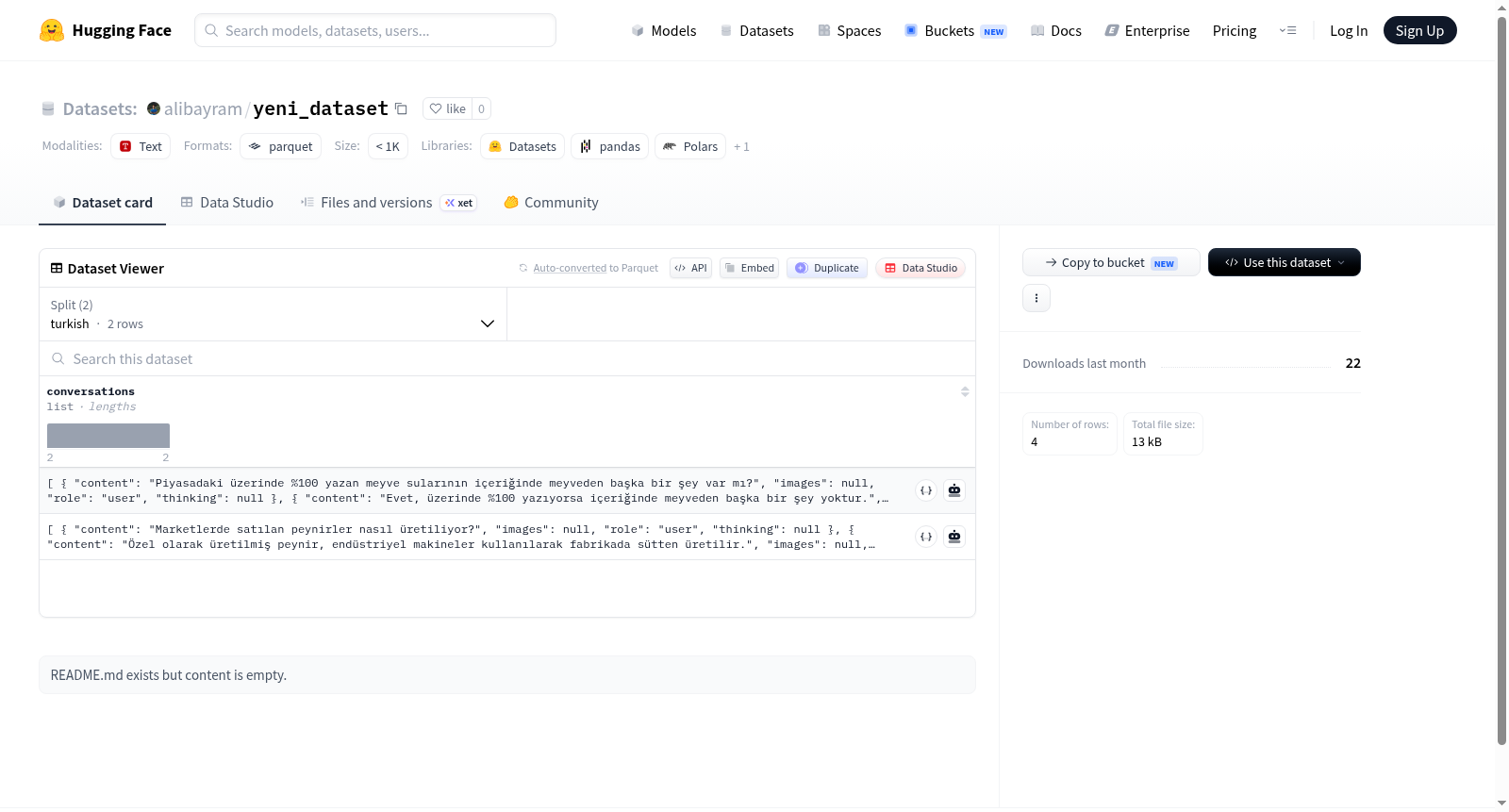Click the Embed button
The width and height of the screenshot is (1509, 812).
tap(750, 268)
